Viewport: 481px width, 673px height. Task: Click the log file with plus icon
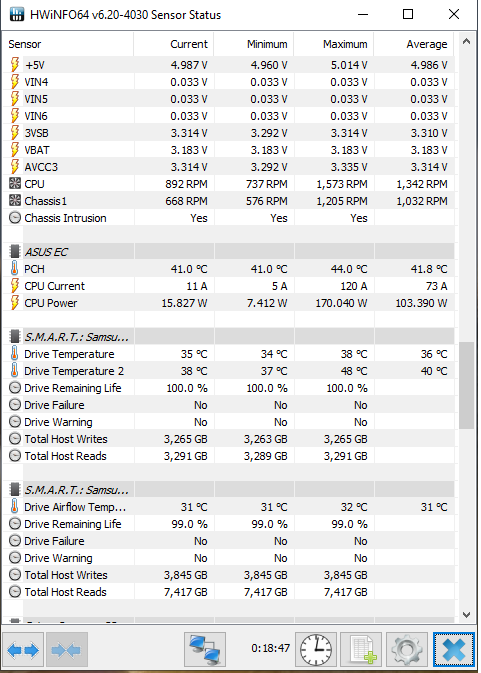pos(361,650)
